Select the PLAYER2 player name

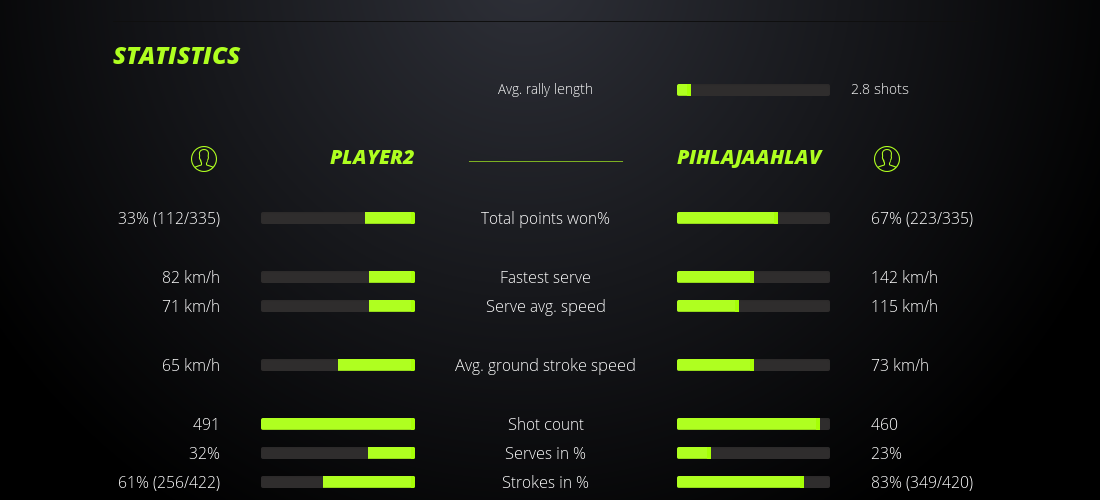pyautogui.click(x=371, y=158)
